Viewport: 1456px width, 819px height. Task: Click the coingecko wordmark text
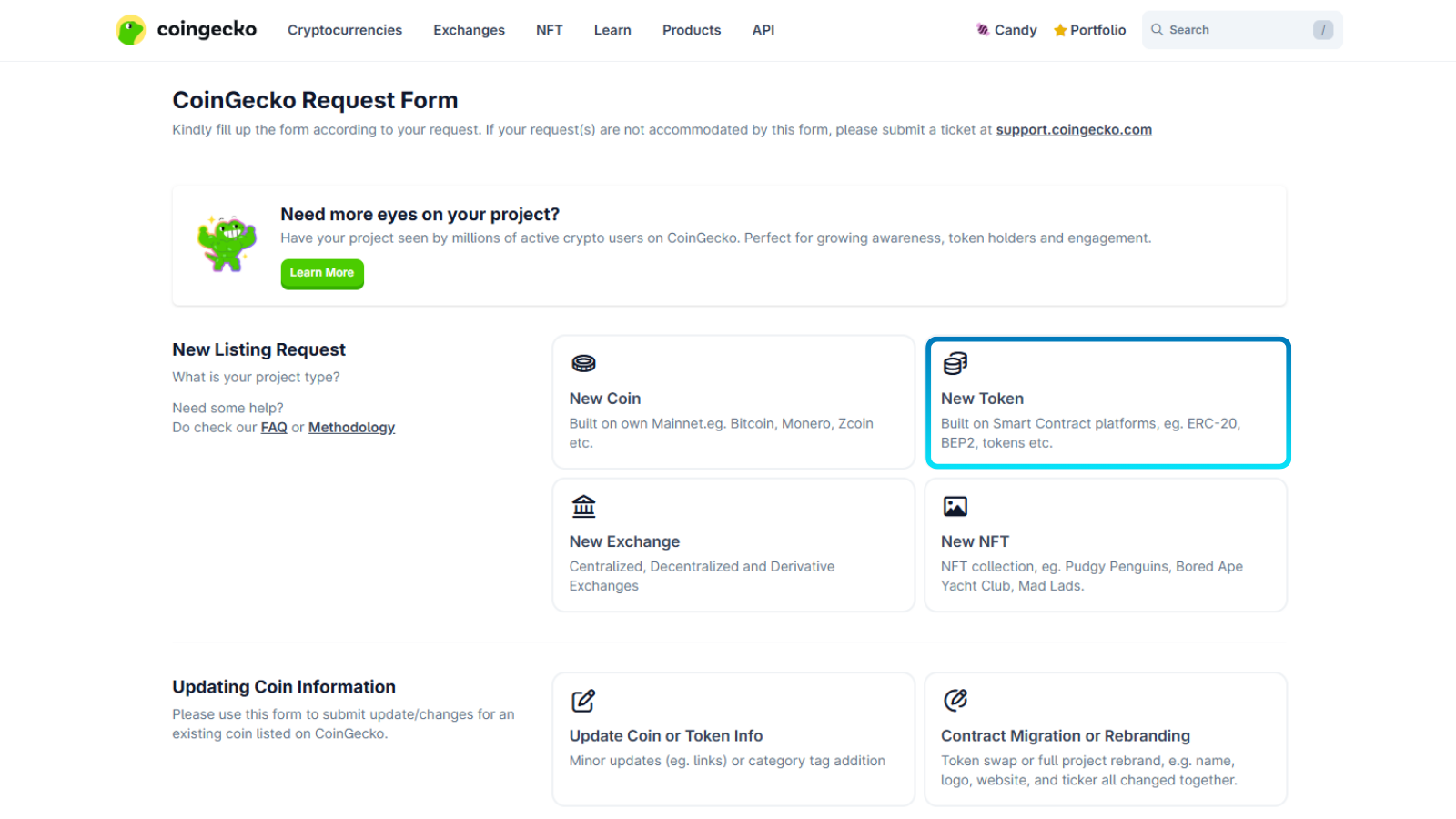[207, 29]
